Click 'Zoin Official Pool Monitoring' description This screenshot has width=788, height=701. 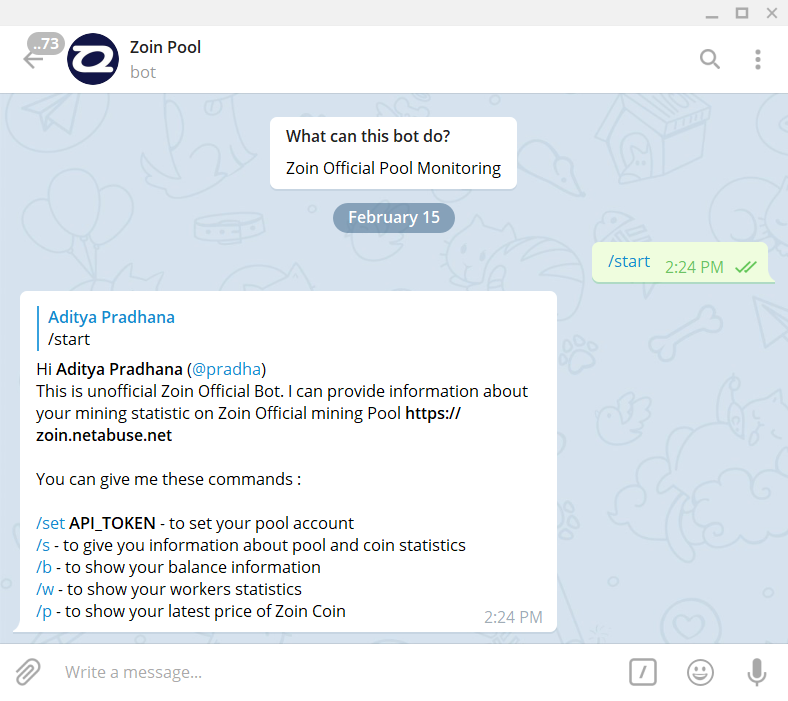[x=393, y=168]
